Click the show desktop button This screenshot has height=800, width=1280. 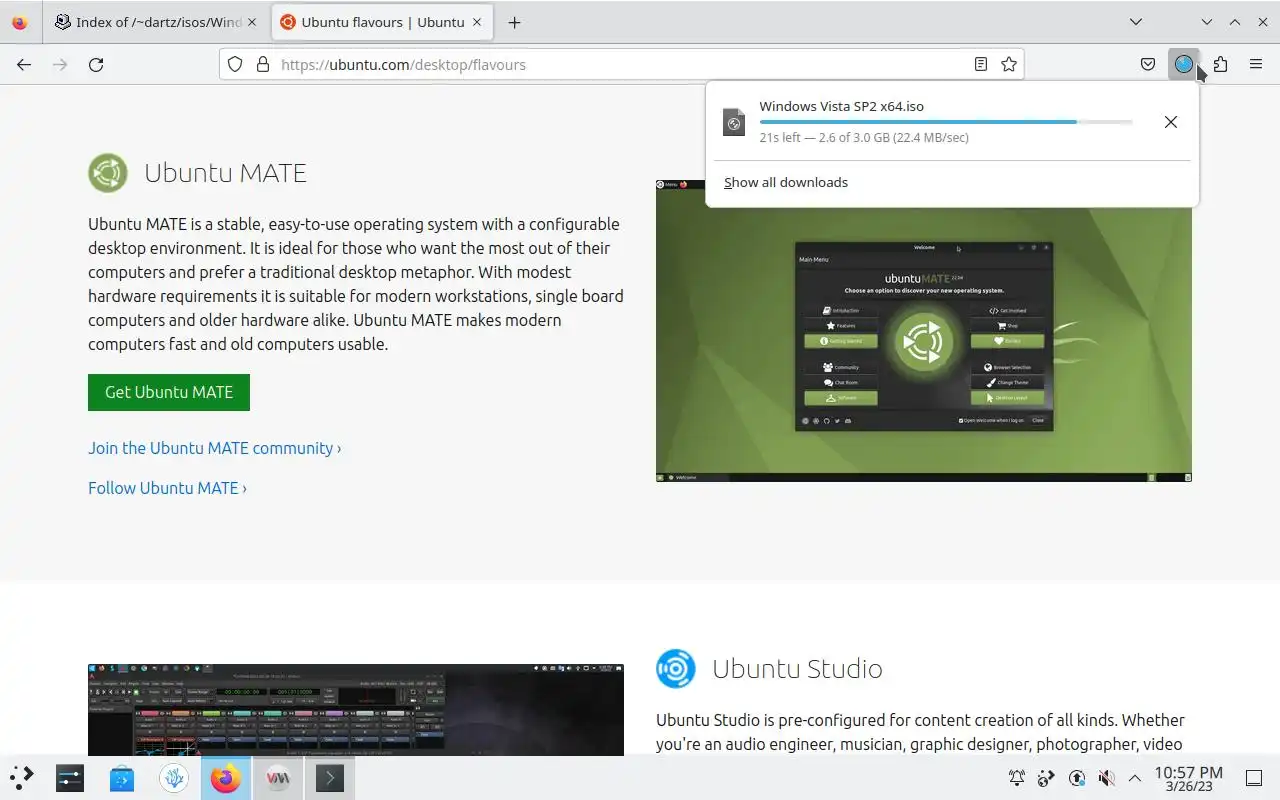click(x=1254, y=777)
